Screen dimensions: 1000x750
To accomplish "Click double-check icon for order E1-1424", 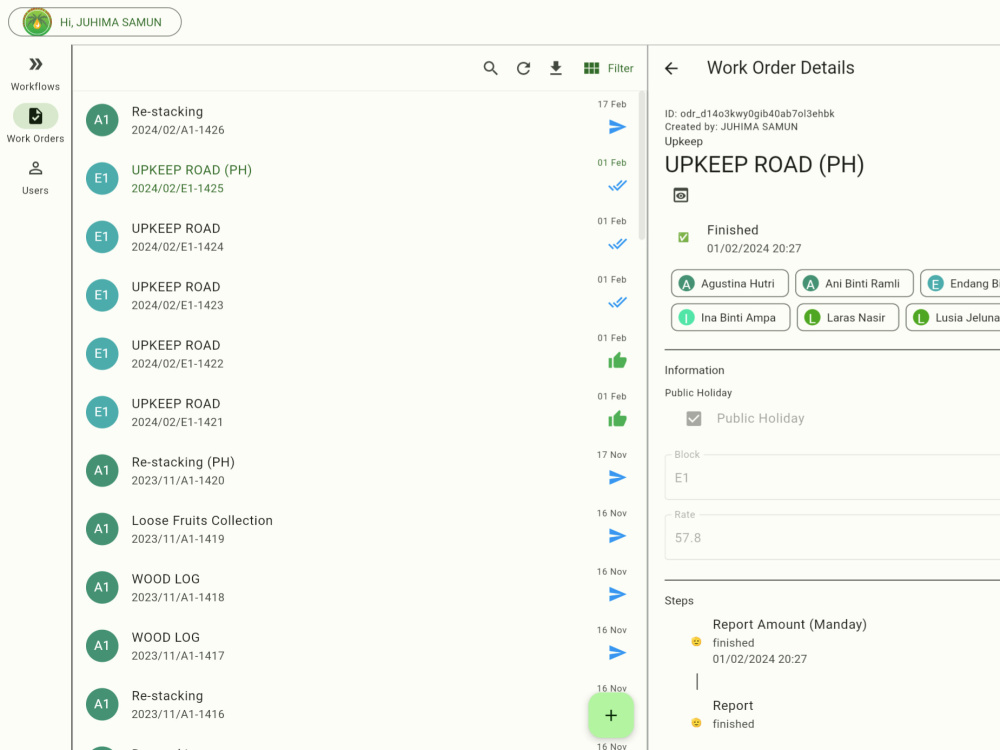I will (617, 244).
